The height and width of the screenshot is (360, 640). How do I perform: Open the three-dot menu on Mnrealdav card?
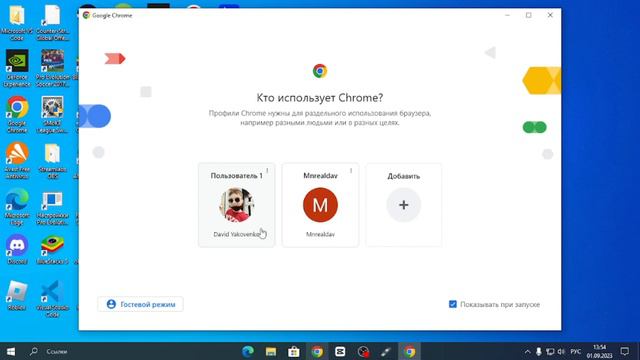351,171
